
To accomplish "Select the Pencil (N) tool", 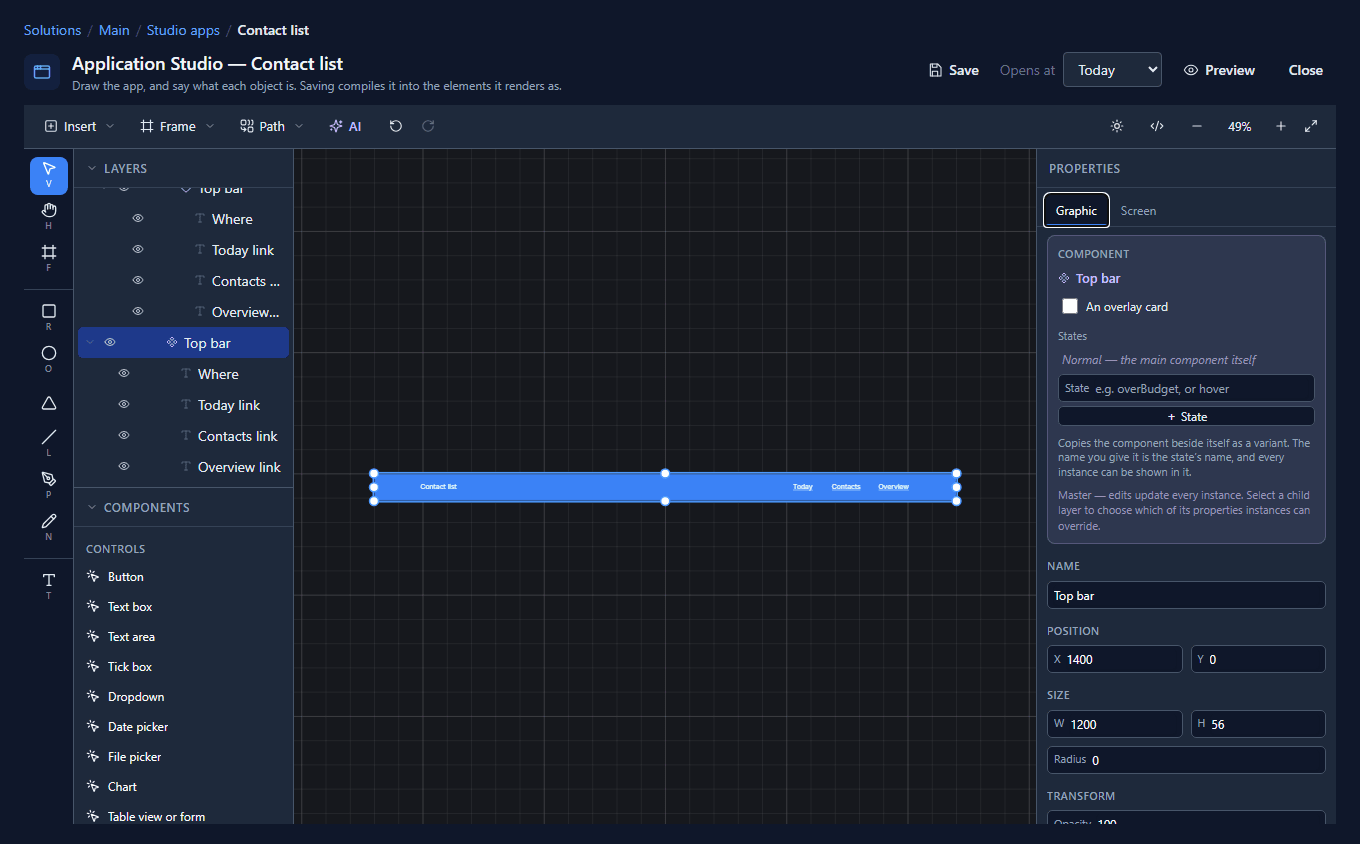I will pyautogui.click(x=49, y=528).
